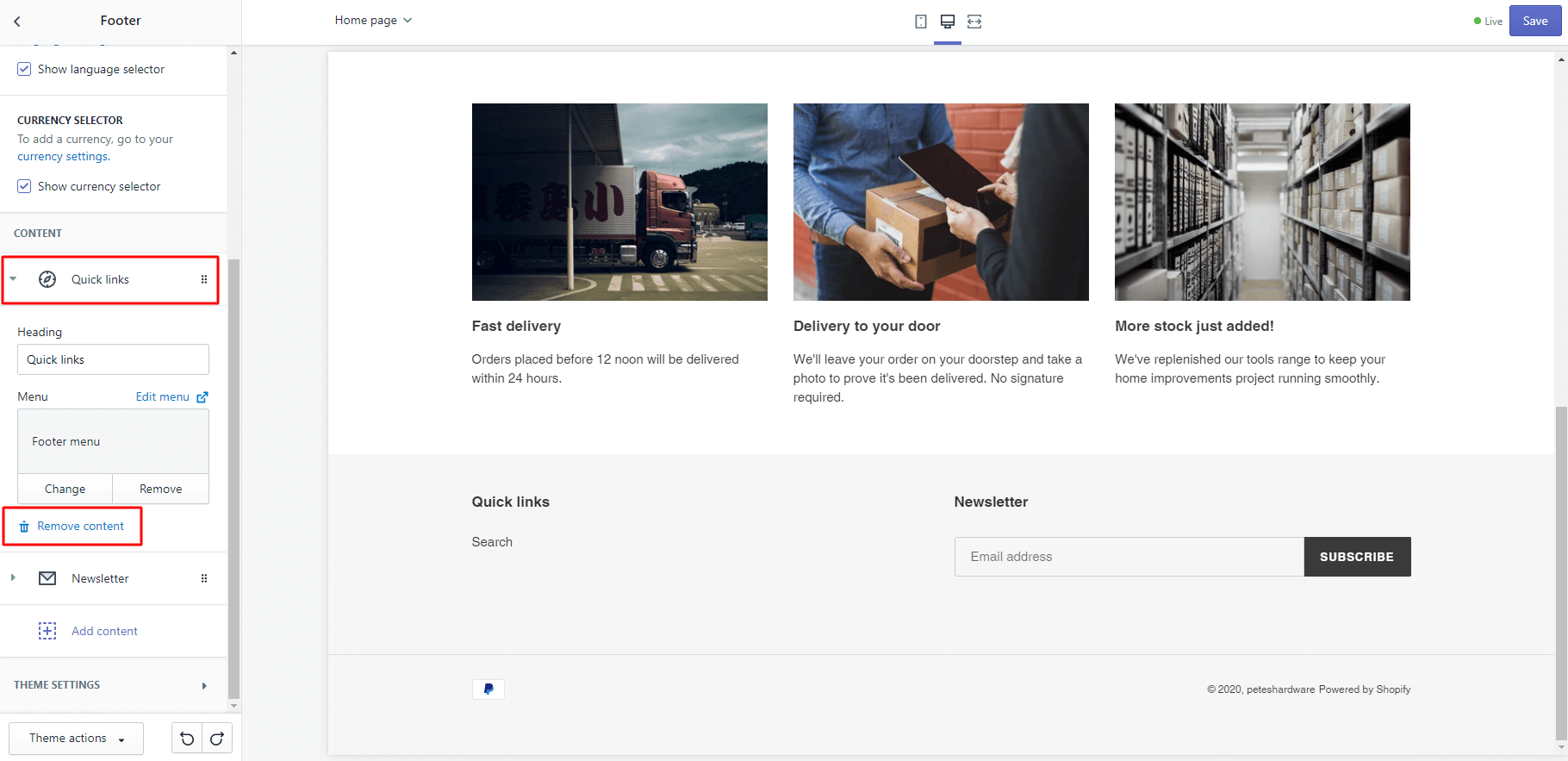Open Theme Settings section
This screenshot has width=1568, height=761.
112,685
